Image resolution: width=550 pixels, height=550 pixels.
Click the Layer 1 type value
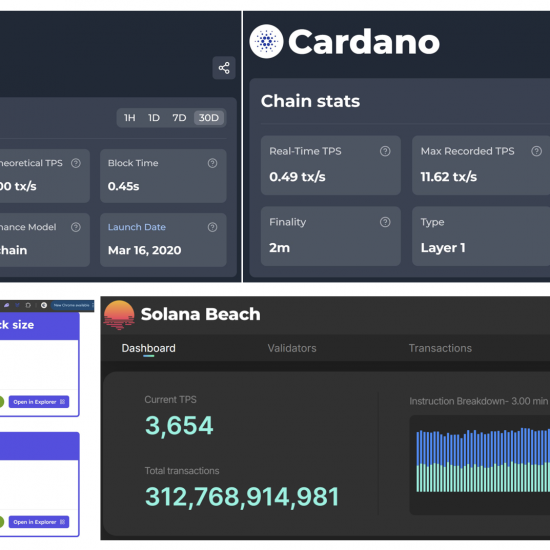[443, 248]
